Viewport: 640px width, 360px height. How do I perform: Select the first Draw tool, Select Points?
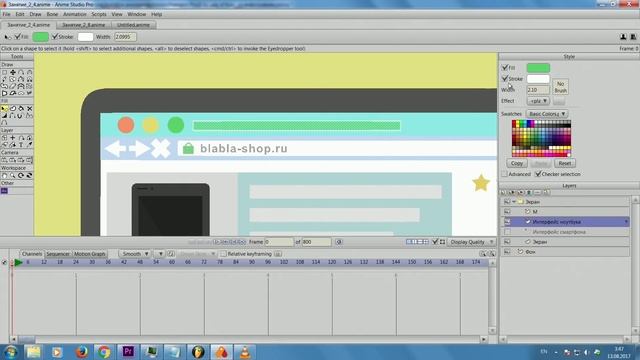click(x=4, y=72)
